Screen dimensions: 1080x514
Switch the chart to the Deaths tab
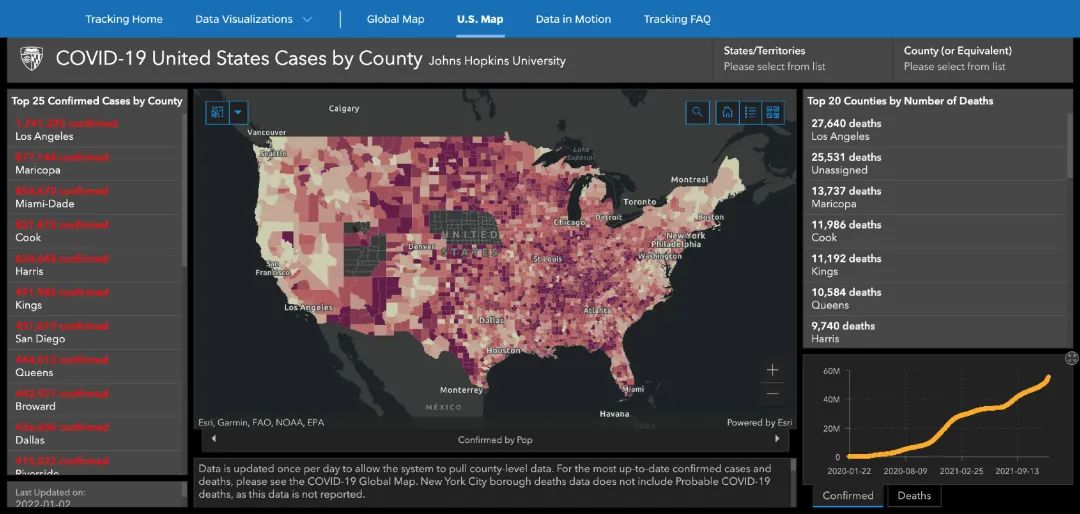tap(914, 495)
